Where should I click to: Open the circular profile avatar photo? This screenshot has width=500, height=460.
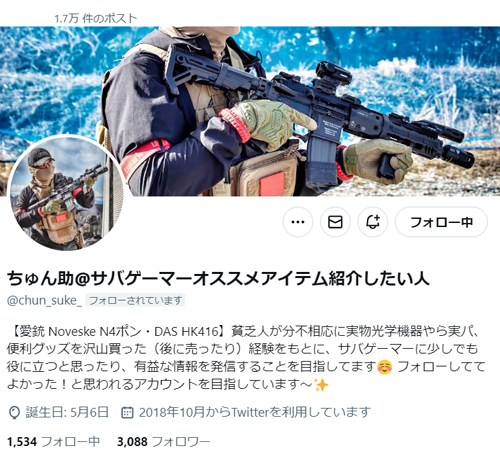[66, 194]
